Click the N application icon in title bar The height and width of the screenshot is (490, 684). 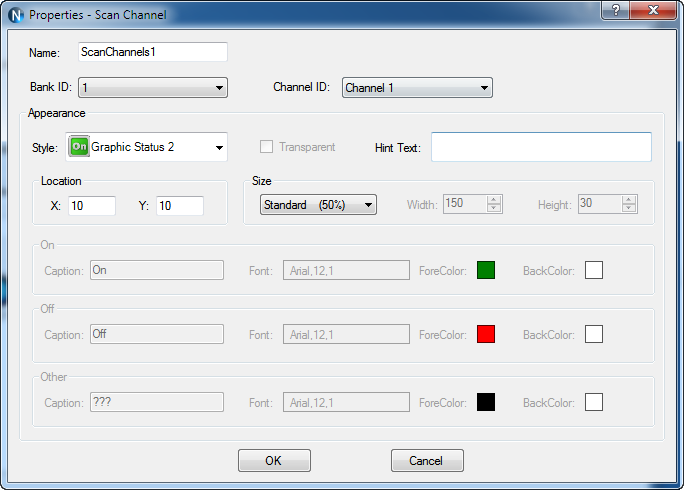[x=15, y=15]
